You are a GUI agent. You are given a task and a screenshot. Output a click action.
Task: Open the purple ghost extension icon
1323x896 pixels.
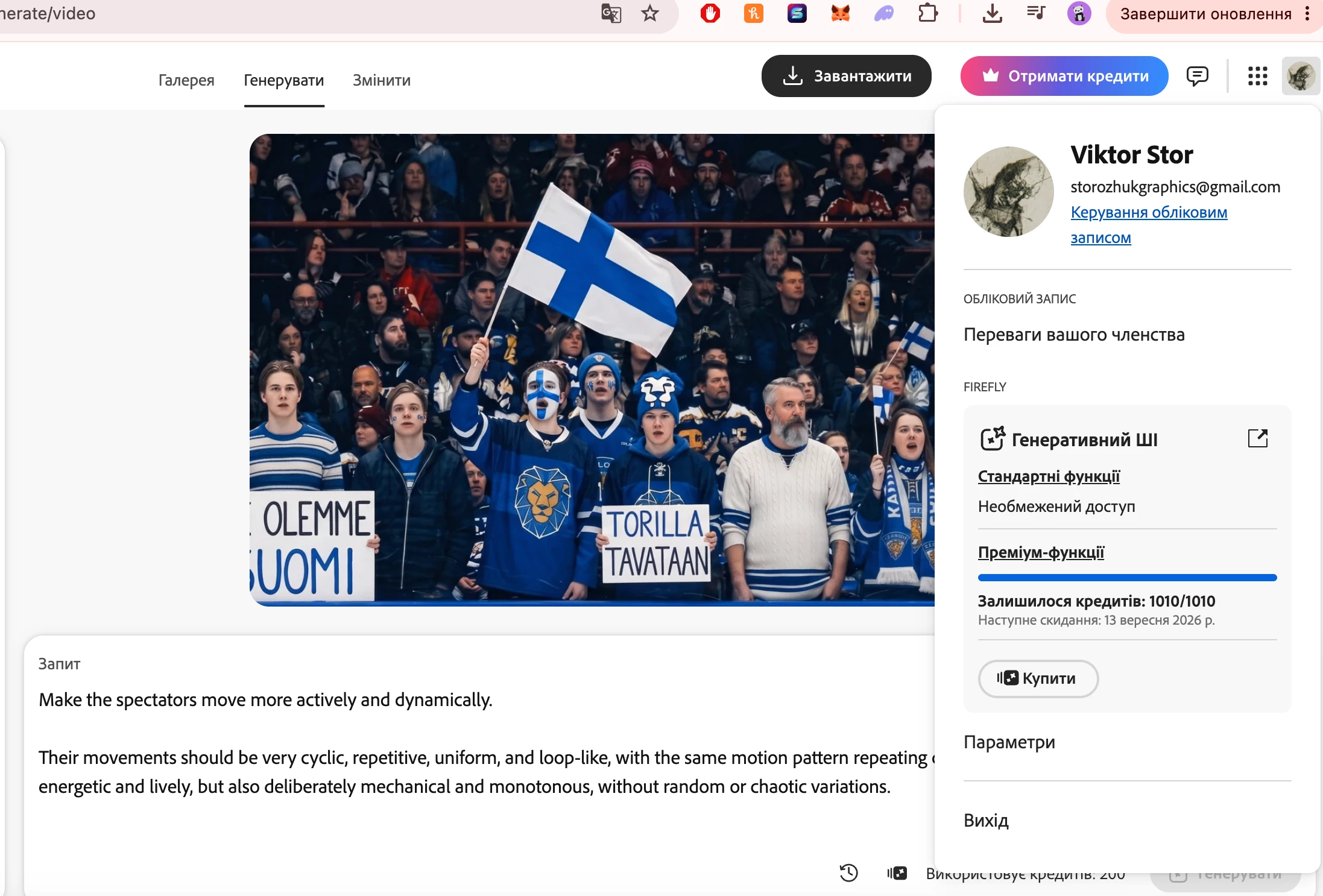883,13
